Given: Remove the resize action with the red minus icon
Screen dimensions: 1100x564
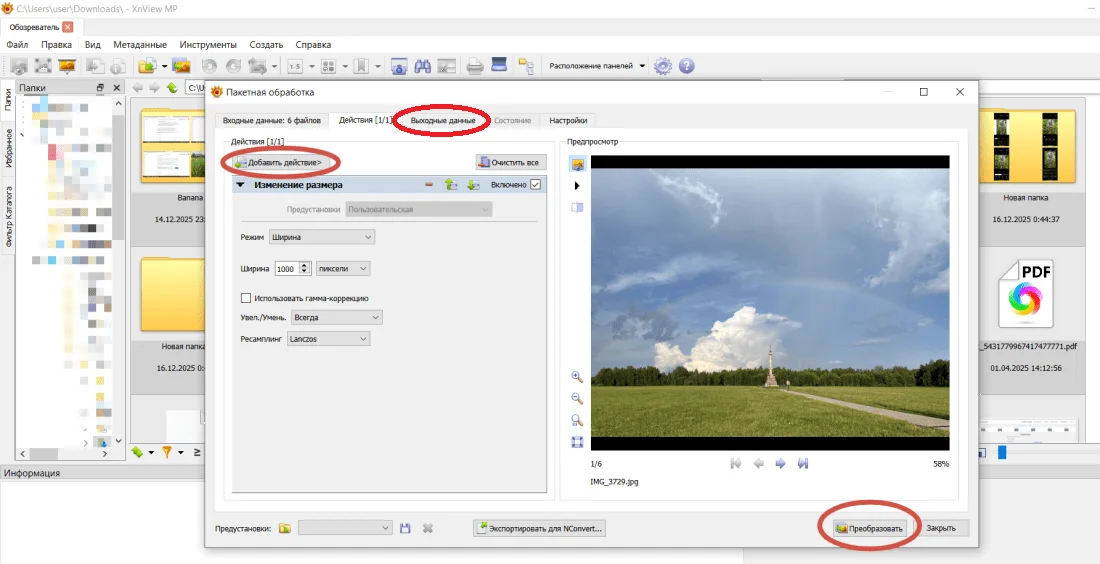Looking at the screenshot, I should pos(429,185).
